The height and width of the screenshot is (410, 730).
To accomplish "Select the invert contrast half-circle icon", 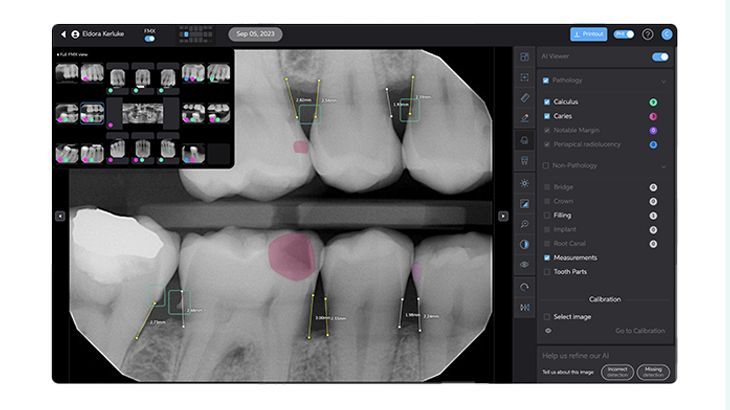I will [524, 244].
